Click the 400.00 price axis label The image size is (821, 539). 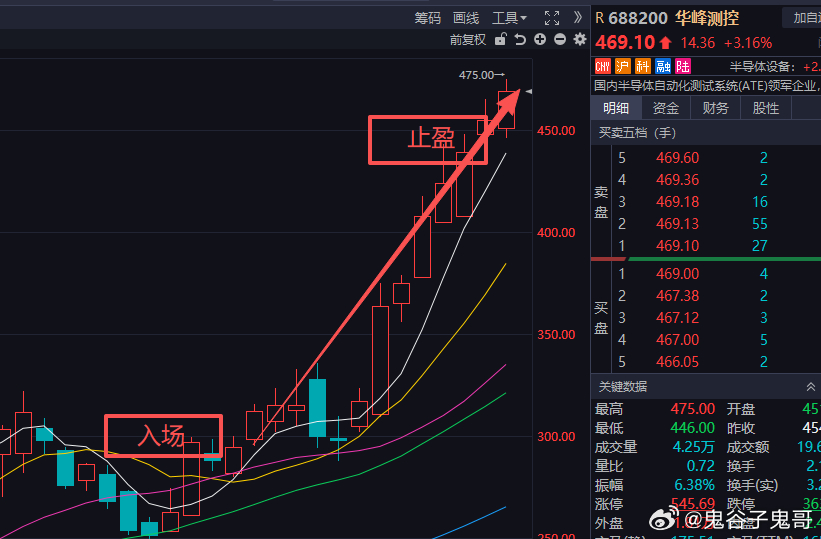556,233
